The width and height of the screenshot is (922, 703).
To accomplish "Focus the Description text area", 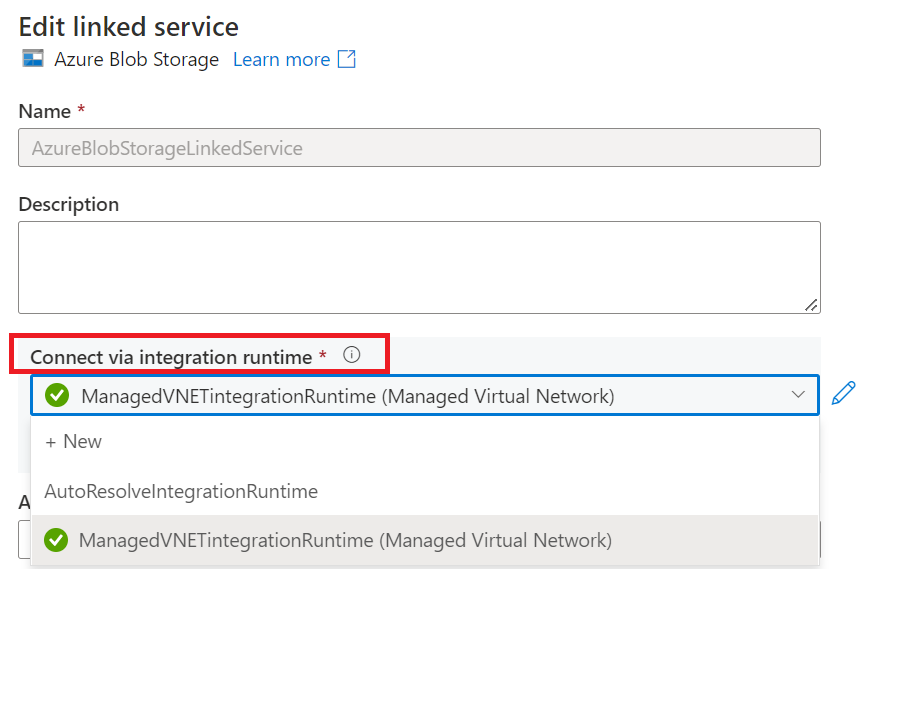I will point(419,267).
